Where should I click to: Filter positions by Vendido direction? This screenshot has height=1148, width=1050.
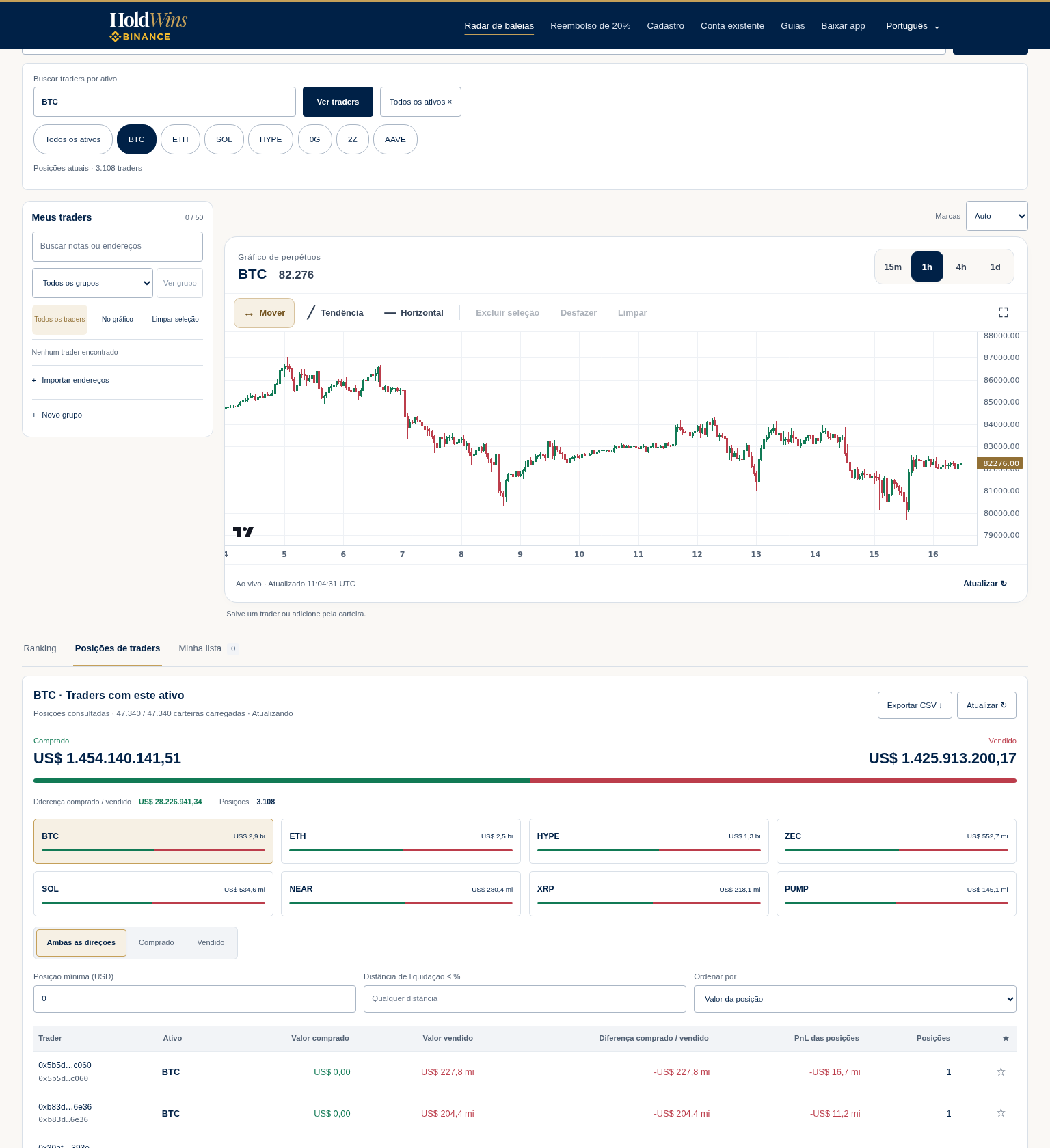[x=211, y=943]
